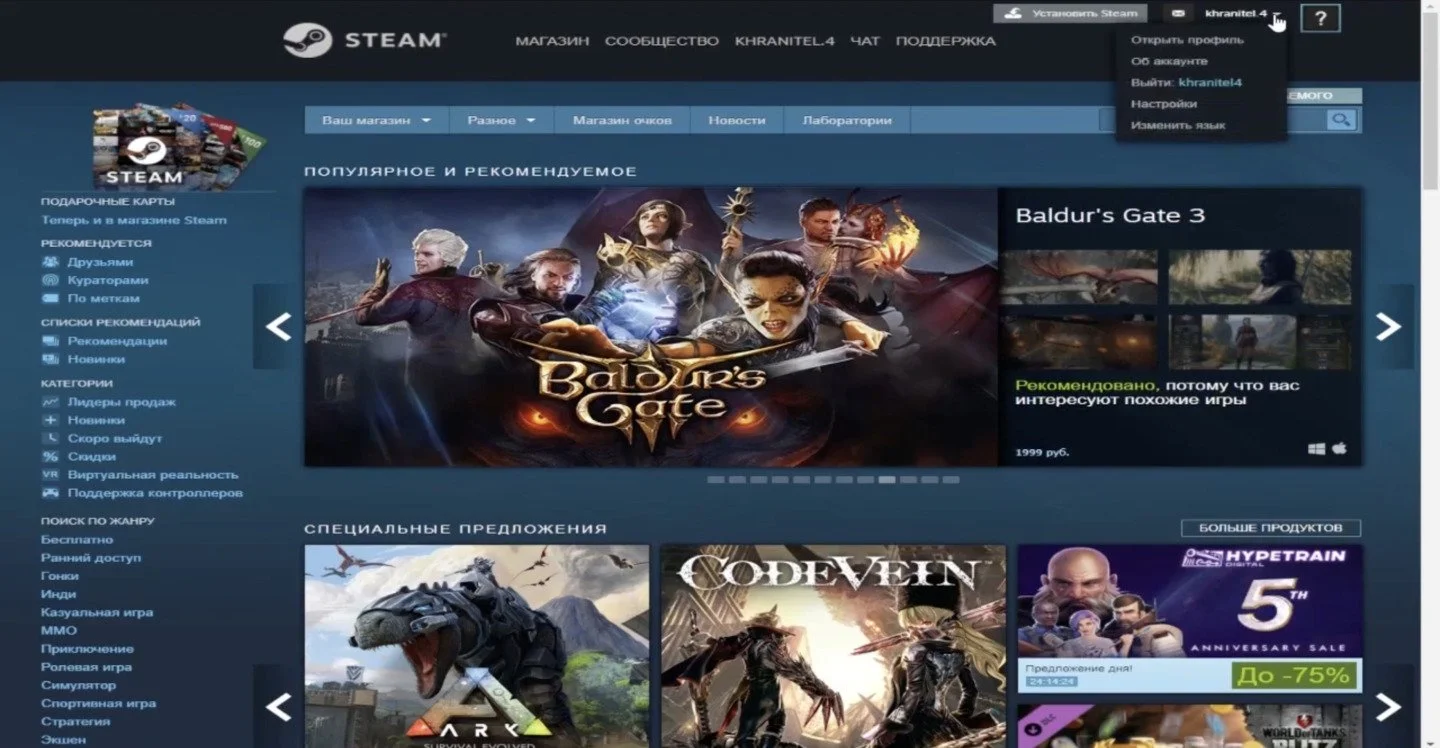Browse the Инди genre link

click(58, 594)
